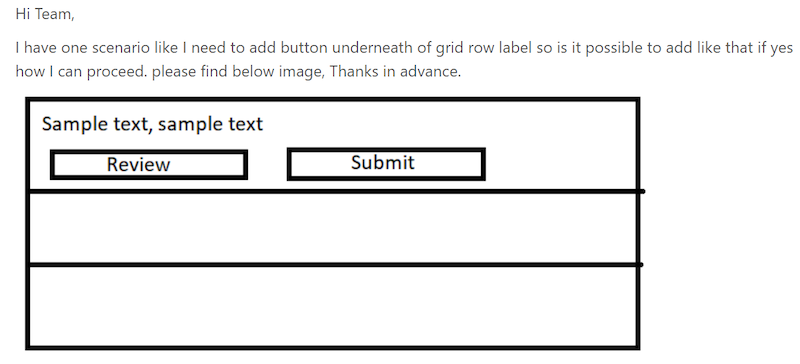Click the divider line below the Review button
The image size is (800, 364).
[336, 191]
